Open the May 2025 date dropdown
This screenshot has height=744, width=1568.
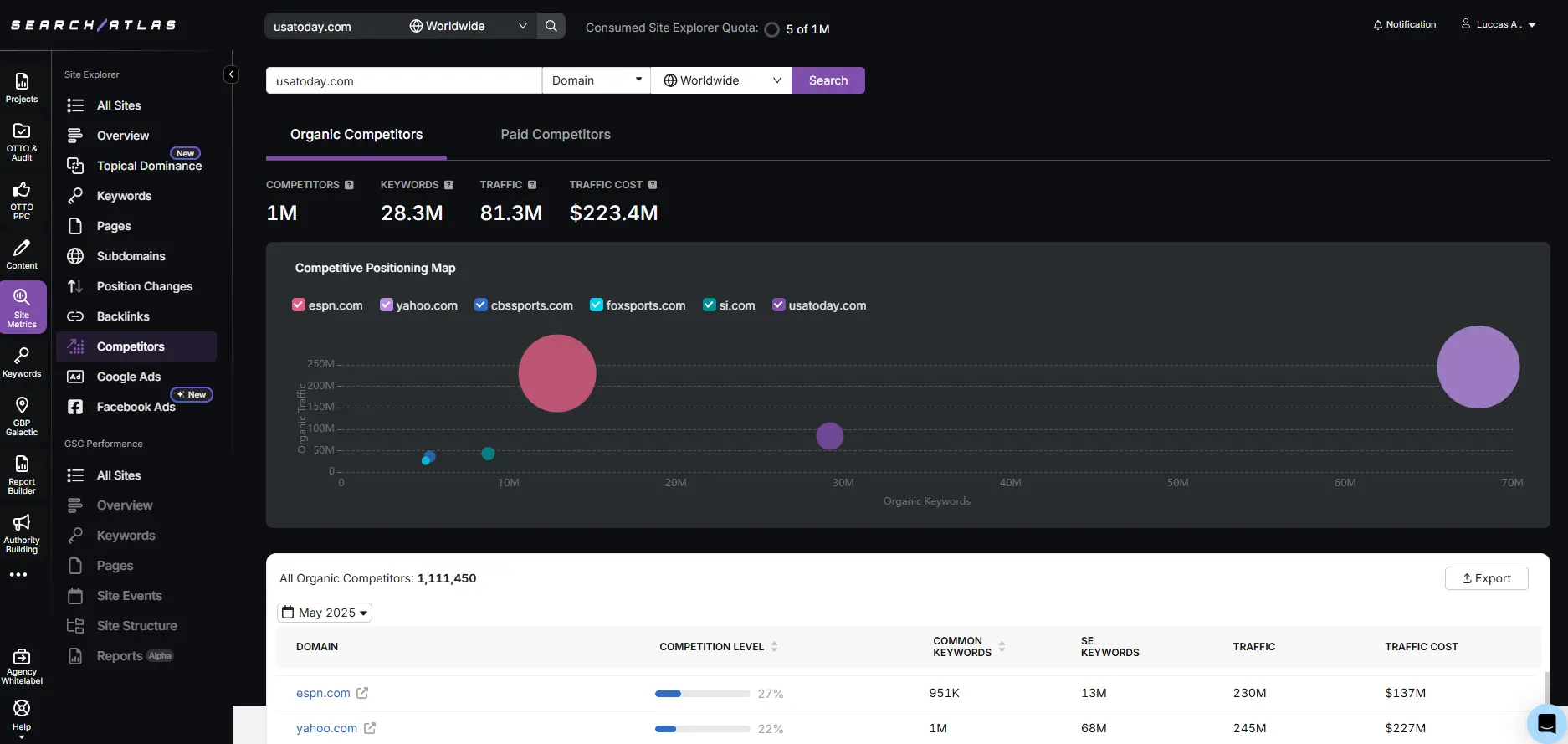tap(325, 613)
